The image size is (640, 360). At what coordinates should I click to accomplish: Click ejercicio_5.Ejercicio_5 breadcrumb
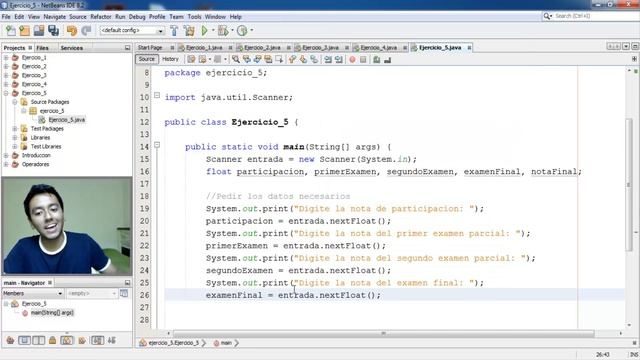tap(173, 343)
